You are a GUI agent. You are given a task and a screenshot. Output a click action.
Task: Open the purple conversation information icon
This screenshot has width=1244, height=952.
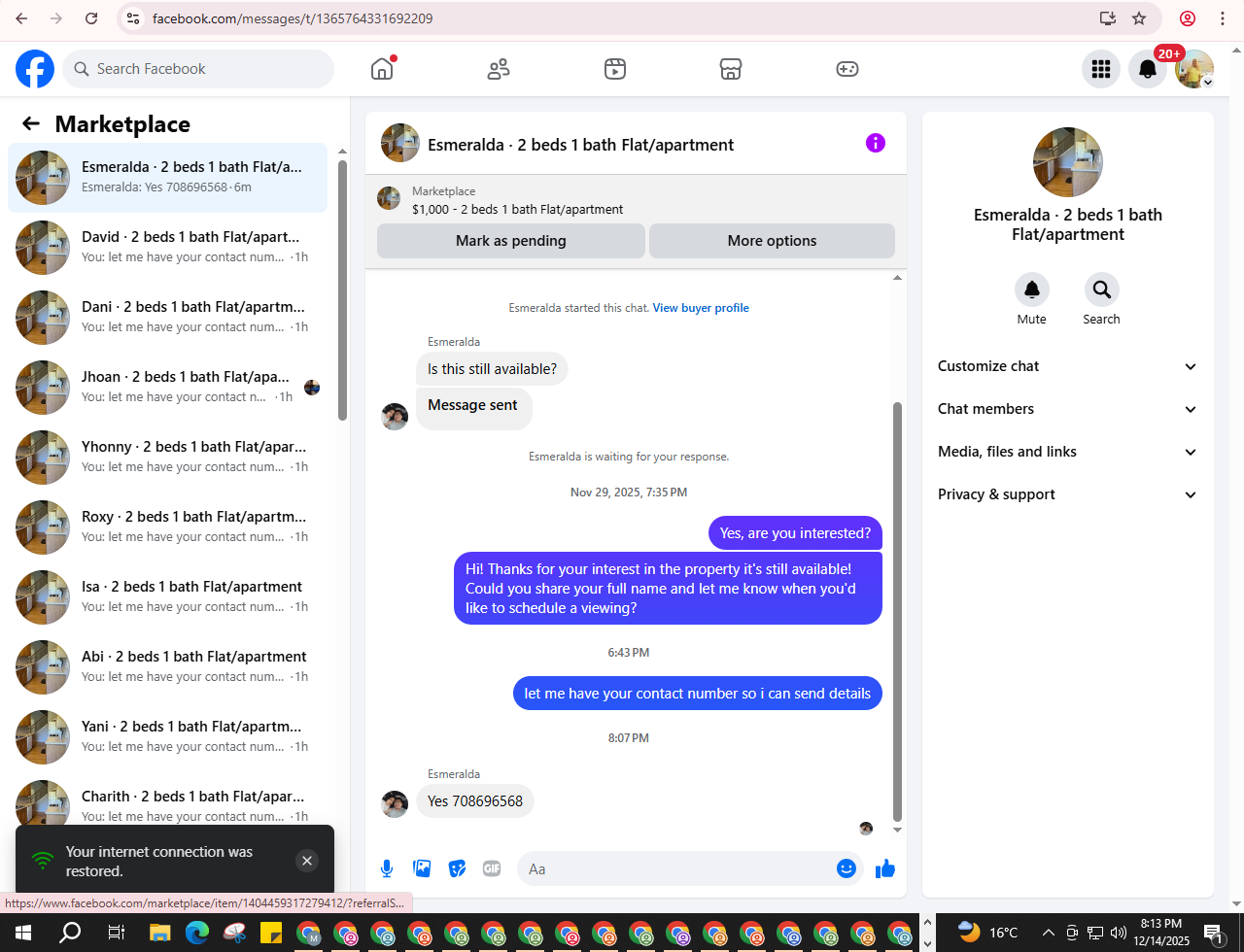[876, 143]
